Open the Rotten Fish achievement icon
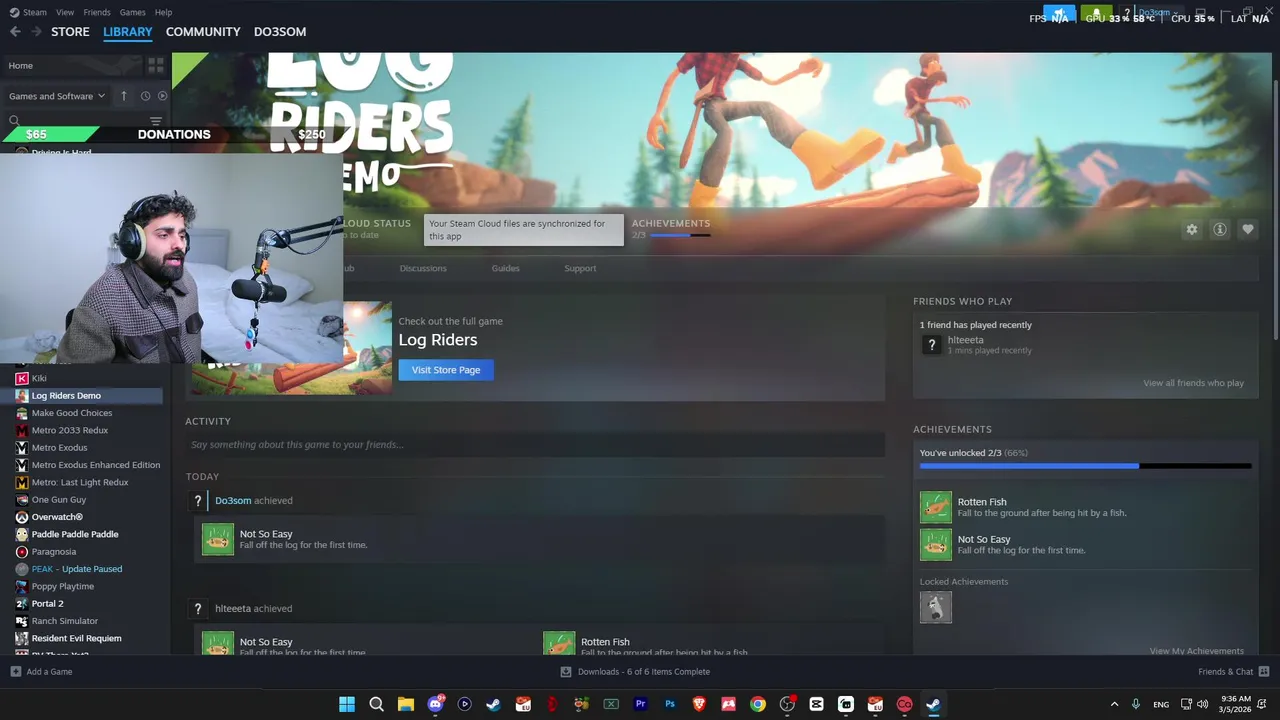Viewport: 1280px width, 720px height. [936, 507]
